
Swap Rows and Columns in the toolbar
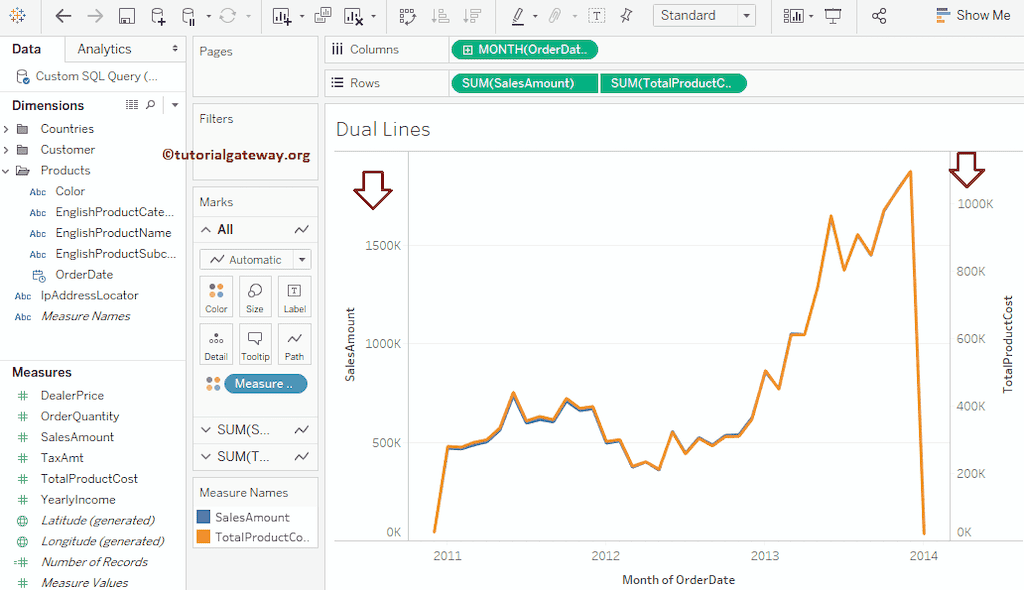(x=406, y=16)
